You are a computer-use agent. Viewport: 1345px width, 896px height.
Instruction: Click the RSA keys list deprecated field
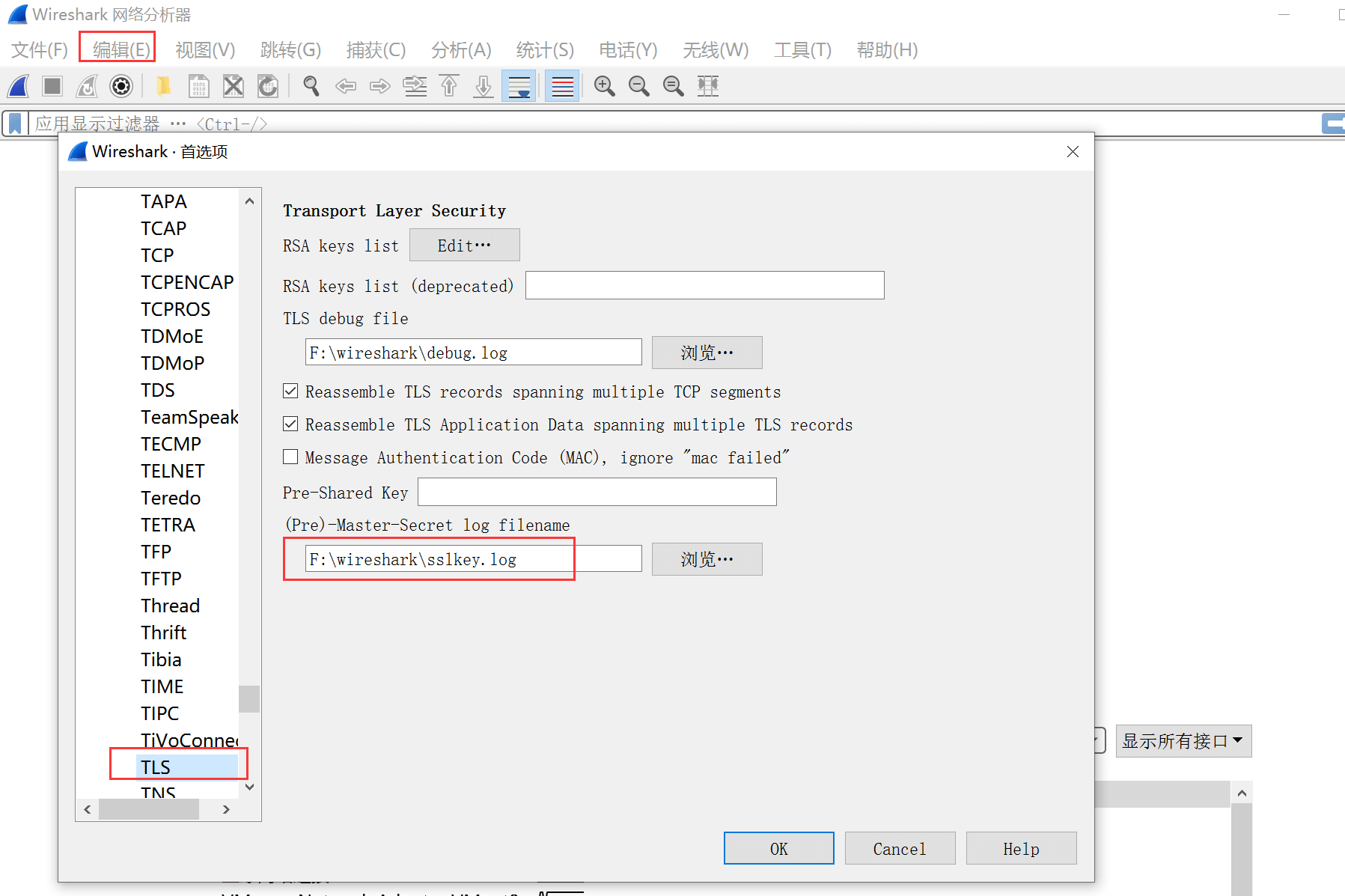tap(705, 285)
